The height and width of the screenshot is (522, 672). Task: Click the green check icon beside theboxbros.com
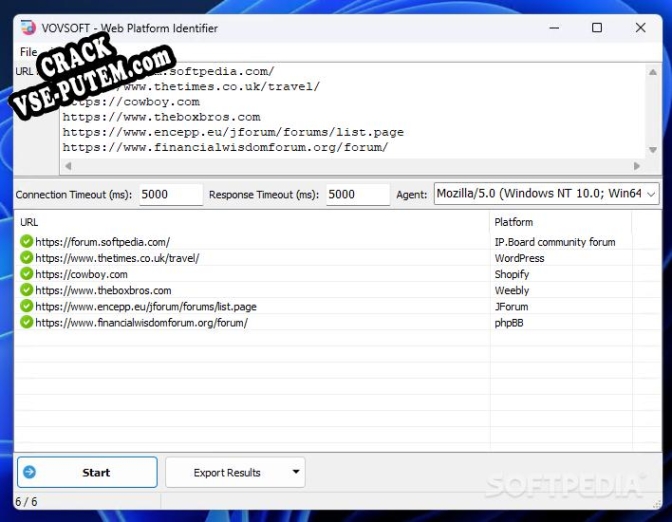(x=26, y=291)
